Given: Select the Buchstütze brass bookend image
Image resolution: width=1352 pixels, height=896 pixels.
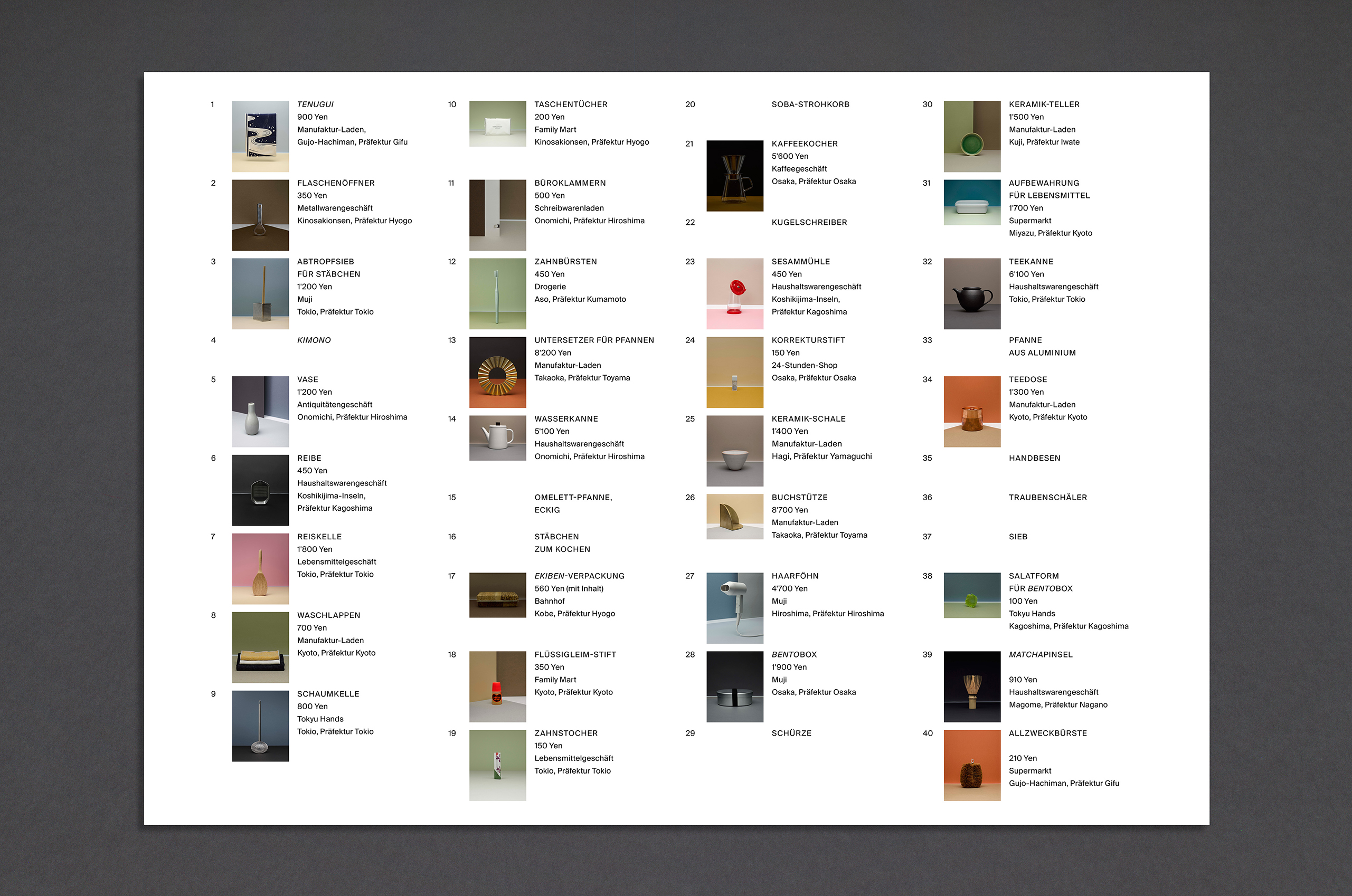Looking at the screenshot, I should 734,517.
